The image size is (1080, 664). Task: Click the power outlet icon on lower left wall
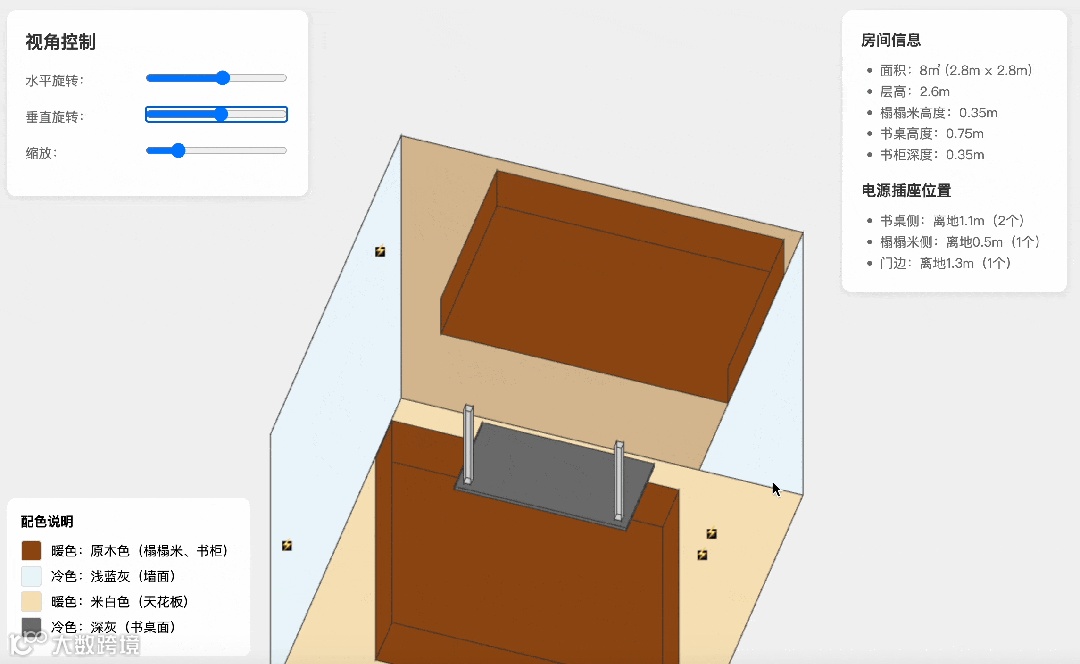[287, 546]
